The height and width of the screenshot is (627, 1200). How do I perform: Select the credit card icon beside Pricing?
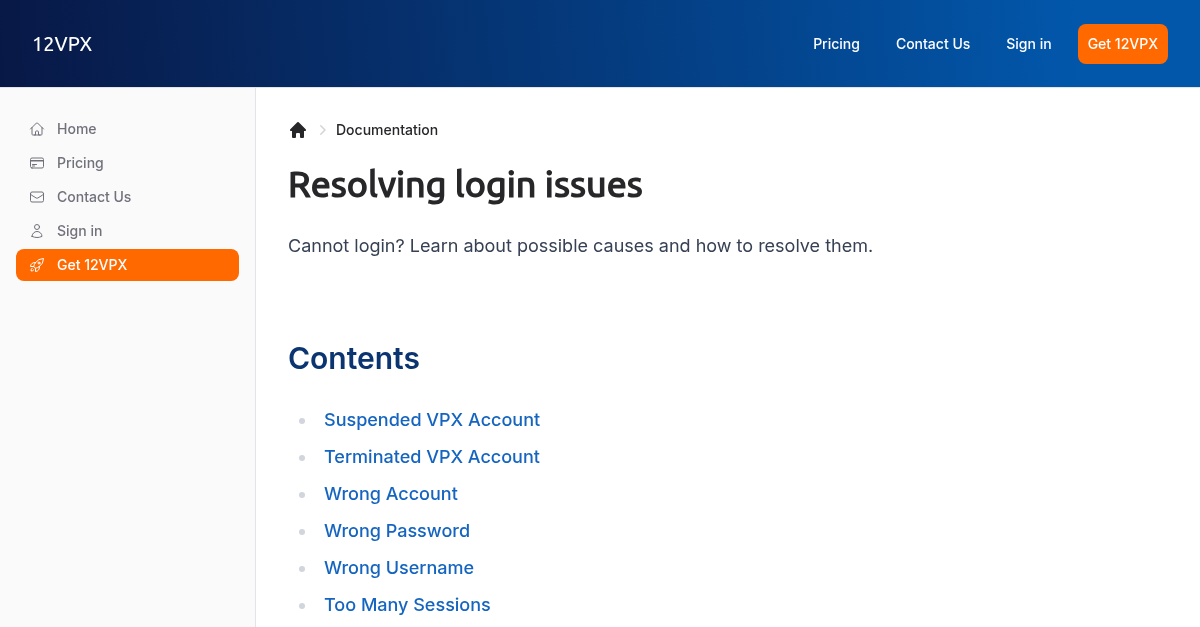[36, 163]
